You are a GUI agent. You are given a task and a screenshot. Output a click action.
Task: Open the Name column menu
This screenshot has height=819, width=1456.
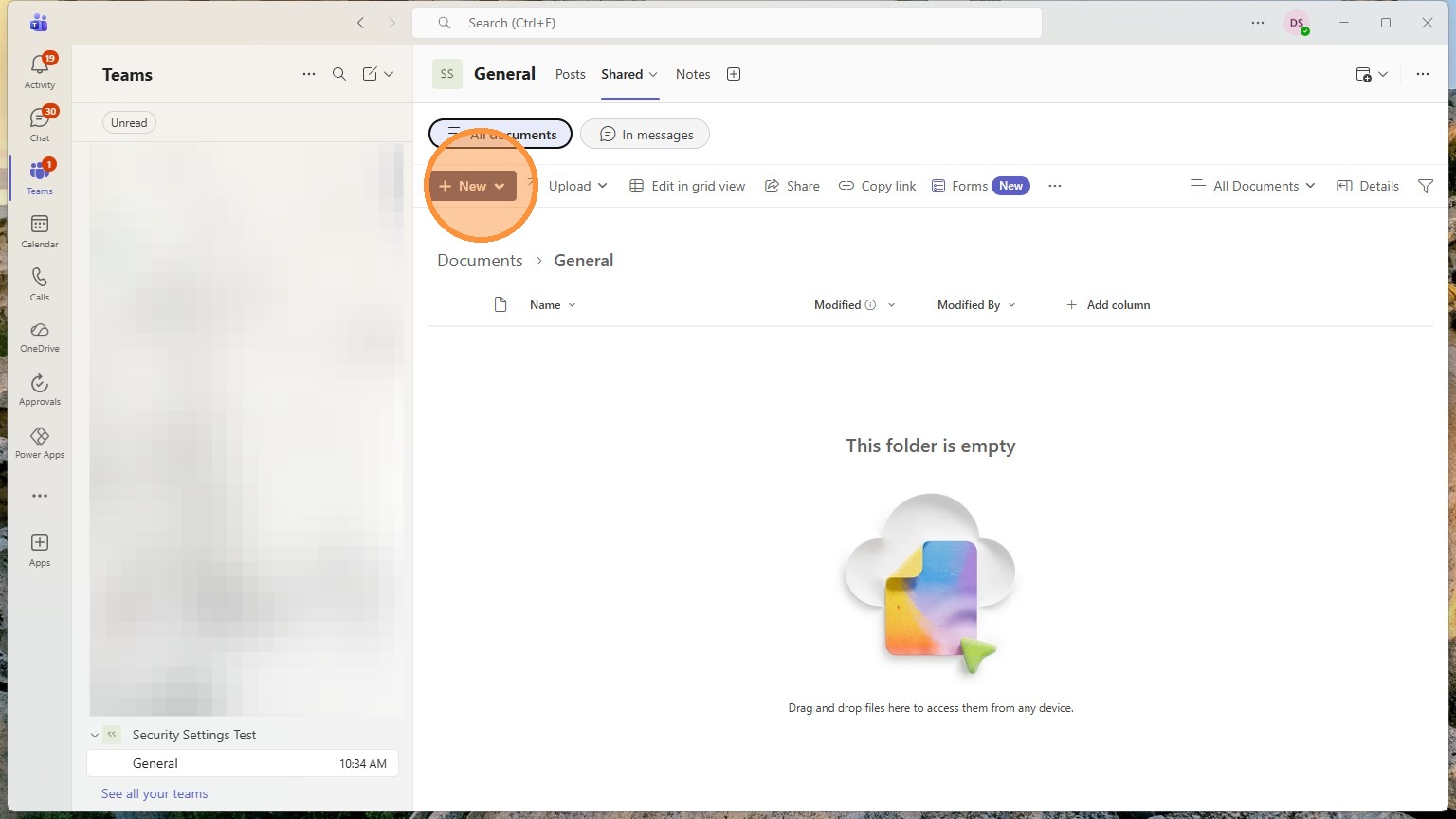[553, 305]
